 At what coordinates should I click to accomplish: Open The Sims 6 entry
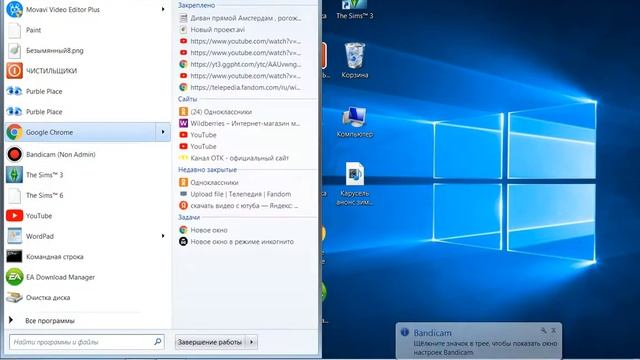[87, 195]
